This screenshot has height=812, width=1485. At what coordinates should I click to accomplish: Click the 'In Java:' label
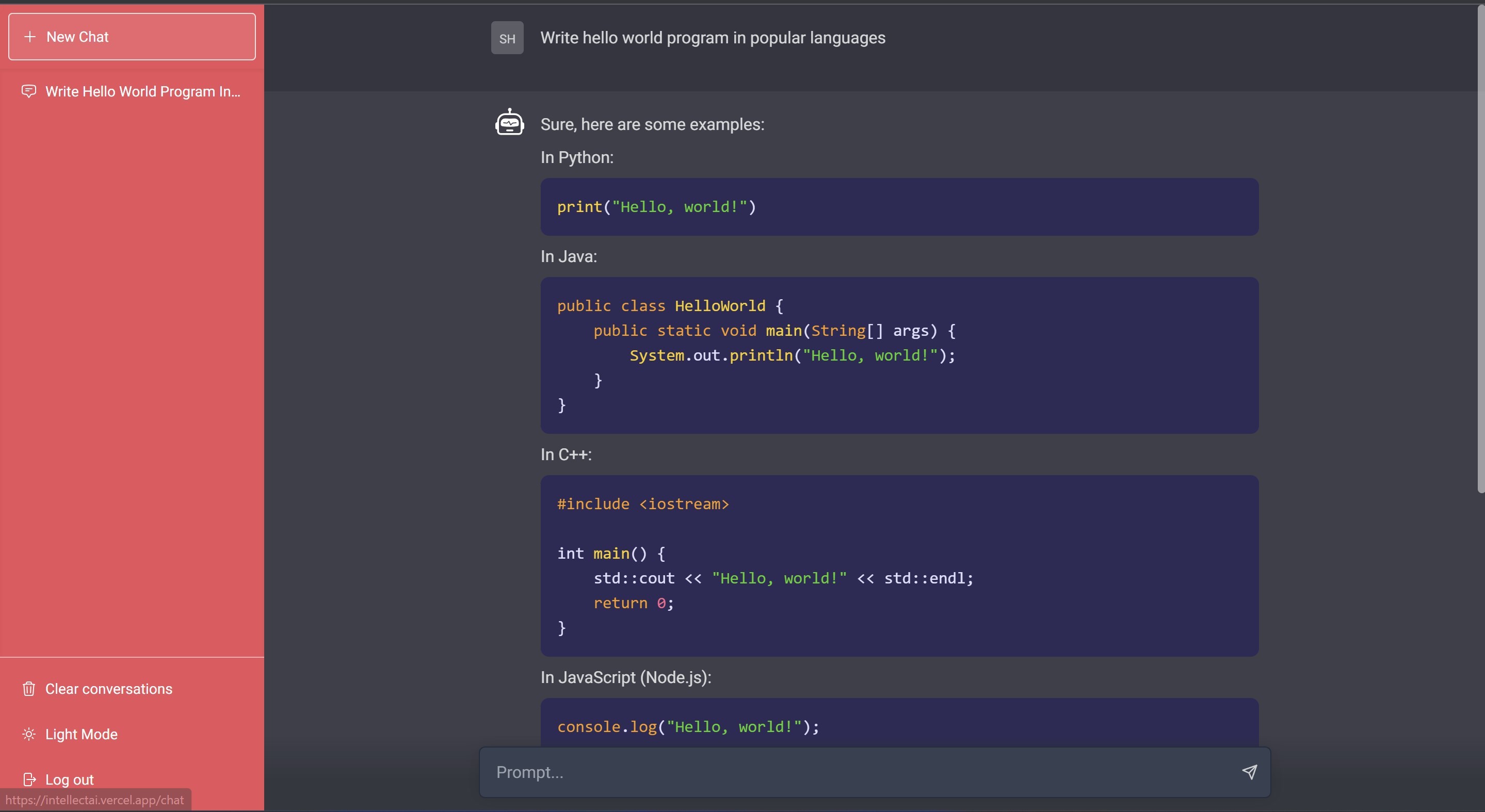pos(569,256)
